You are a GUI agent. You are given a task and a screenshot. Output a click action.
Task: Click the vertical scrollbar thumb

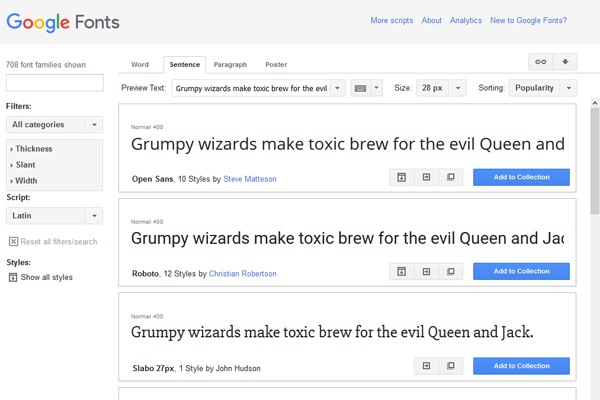point(595,161)
